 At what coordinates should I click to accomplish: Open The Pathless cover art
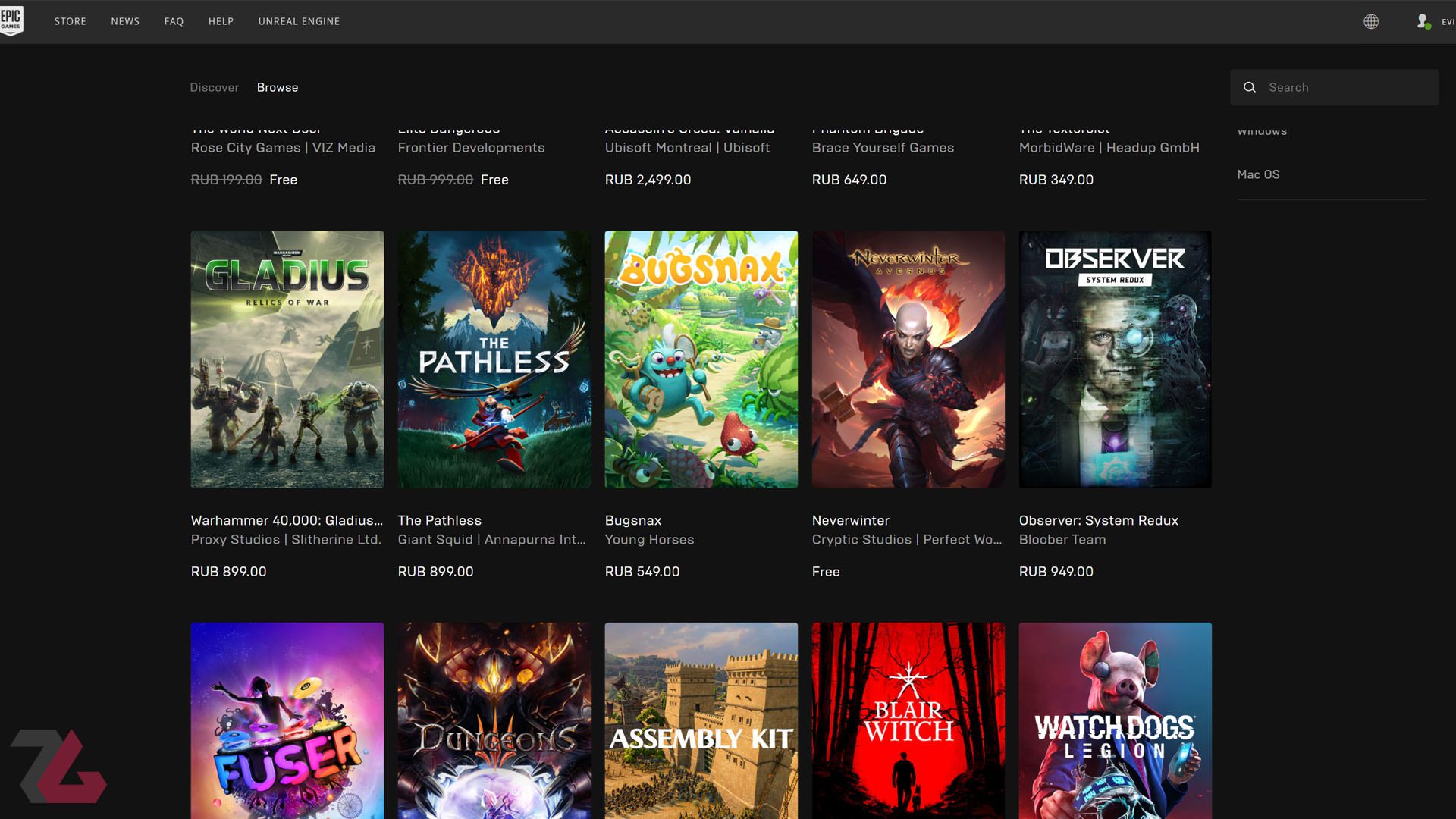coord(494,359)
